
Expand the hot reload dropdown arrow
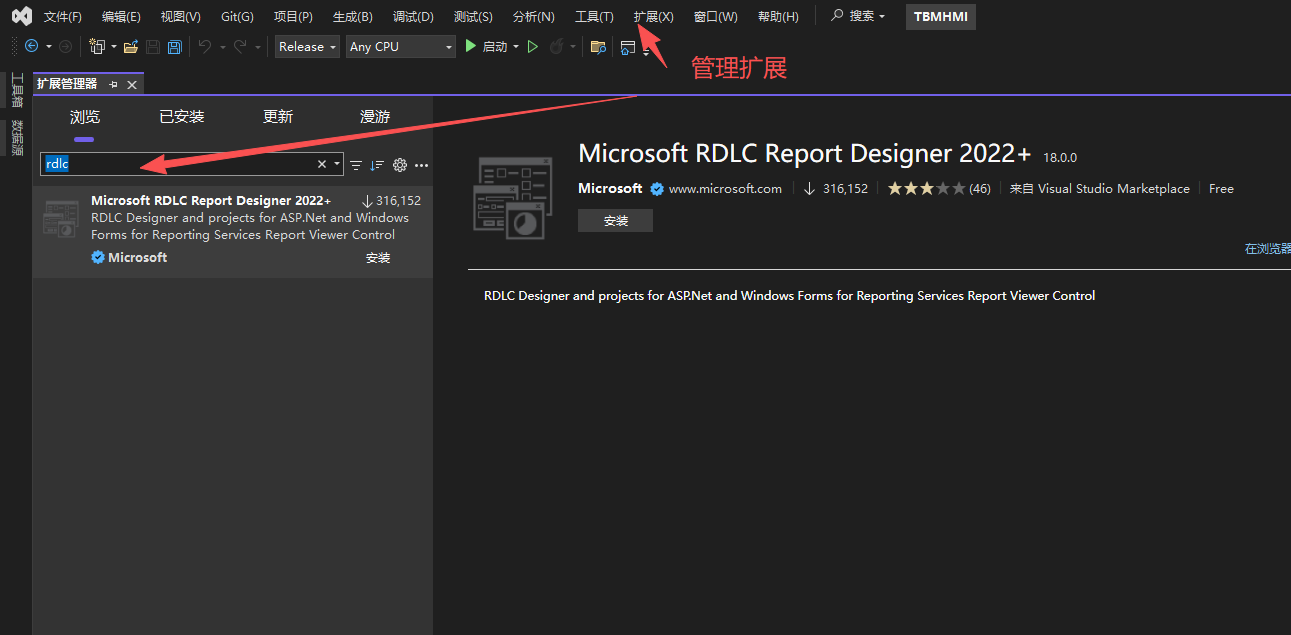tap(573, 47)
